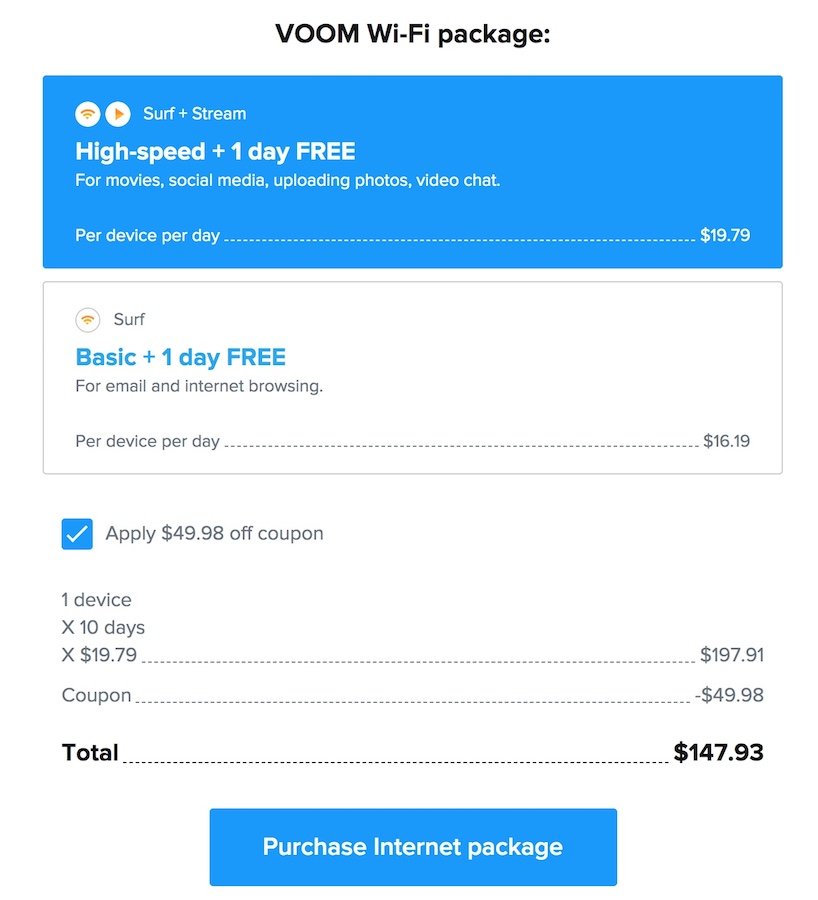Click the $19.79 per day price in blue card

click(725, 235)
